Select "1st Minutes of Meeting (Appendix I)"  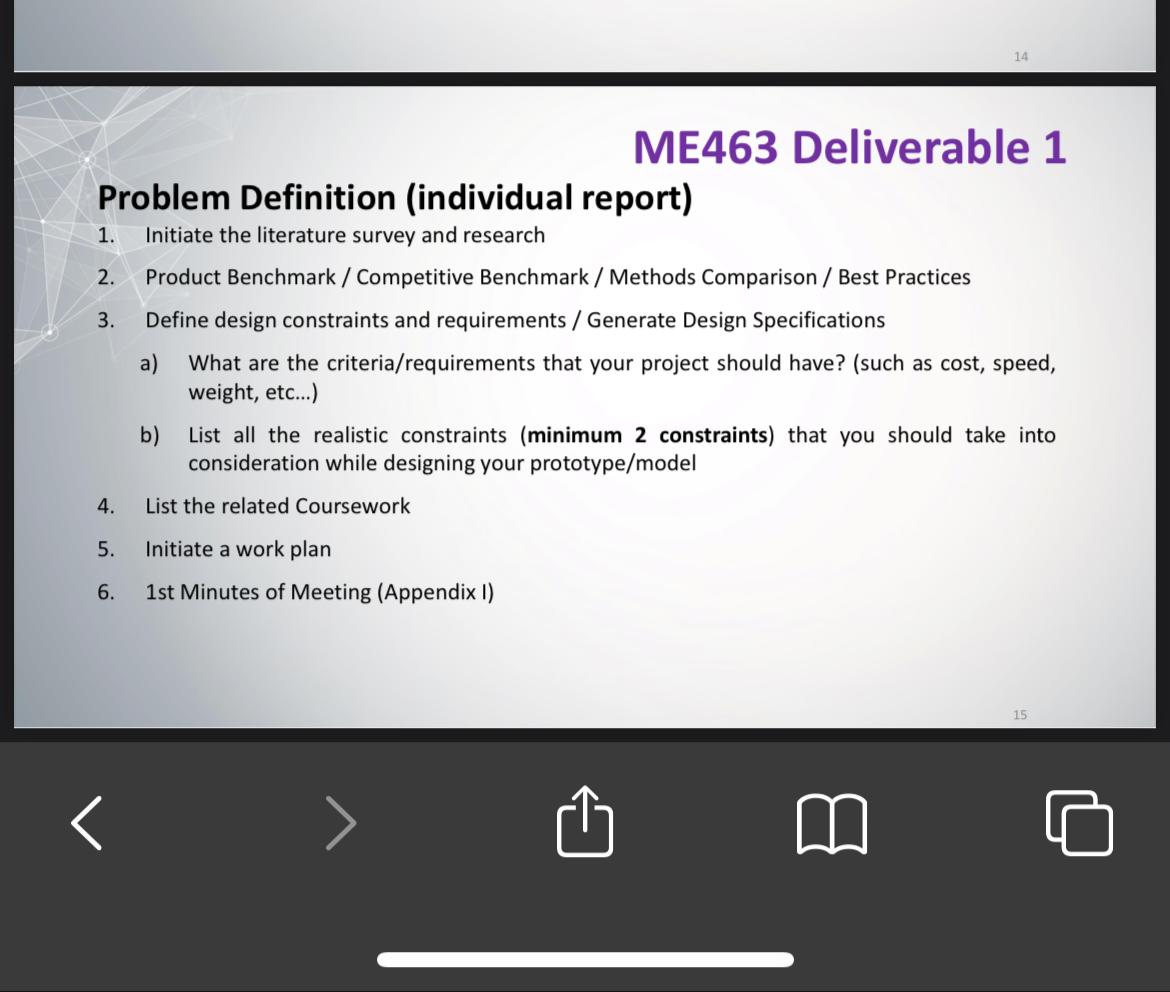[320, 592]
